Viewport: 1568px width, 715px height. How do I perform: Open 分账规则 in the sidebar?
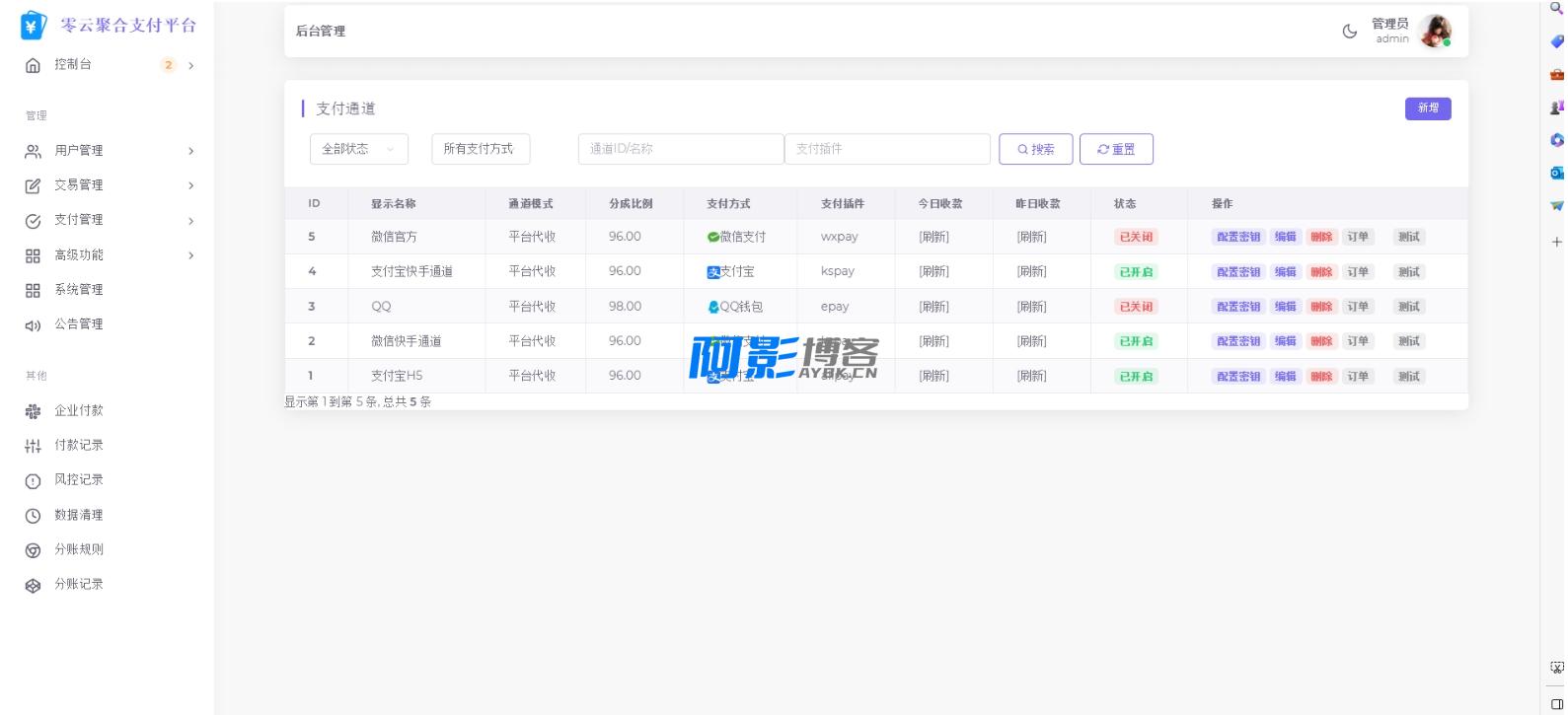point(78,549)
